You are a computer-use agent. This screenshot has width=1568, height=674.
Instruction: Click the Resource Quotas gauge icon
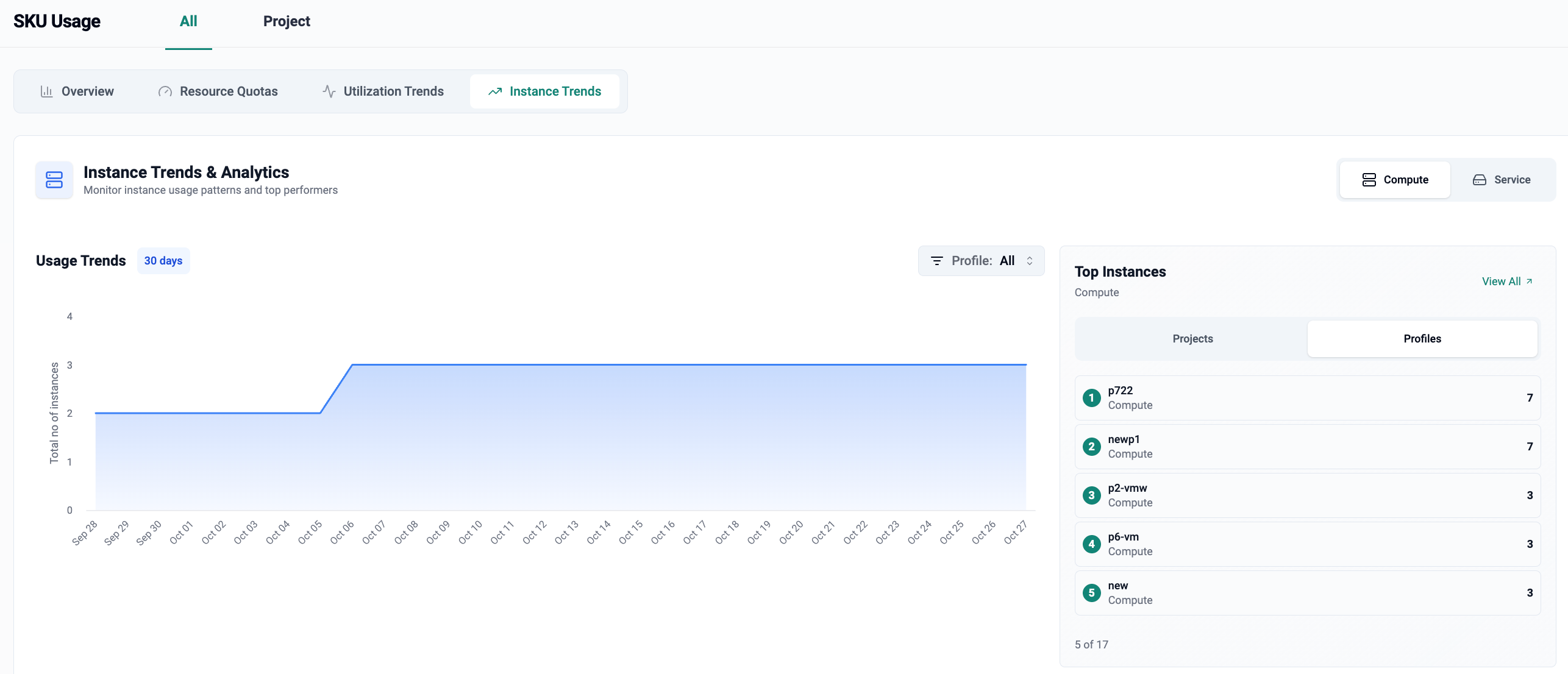tap(165, 91)
